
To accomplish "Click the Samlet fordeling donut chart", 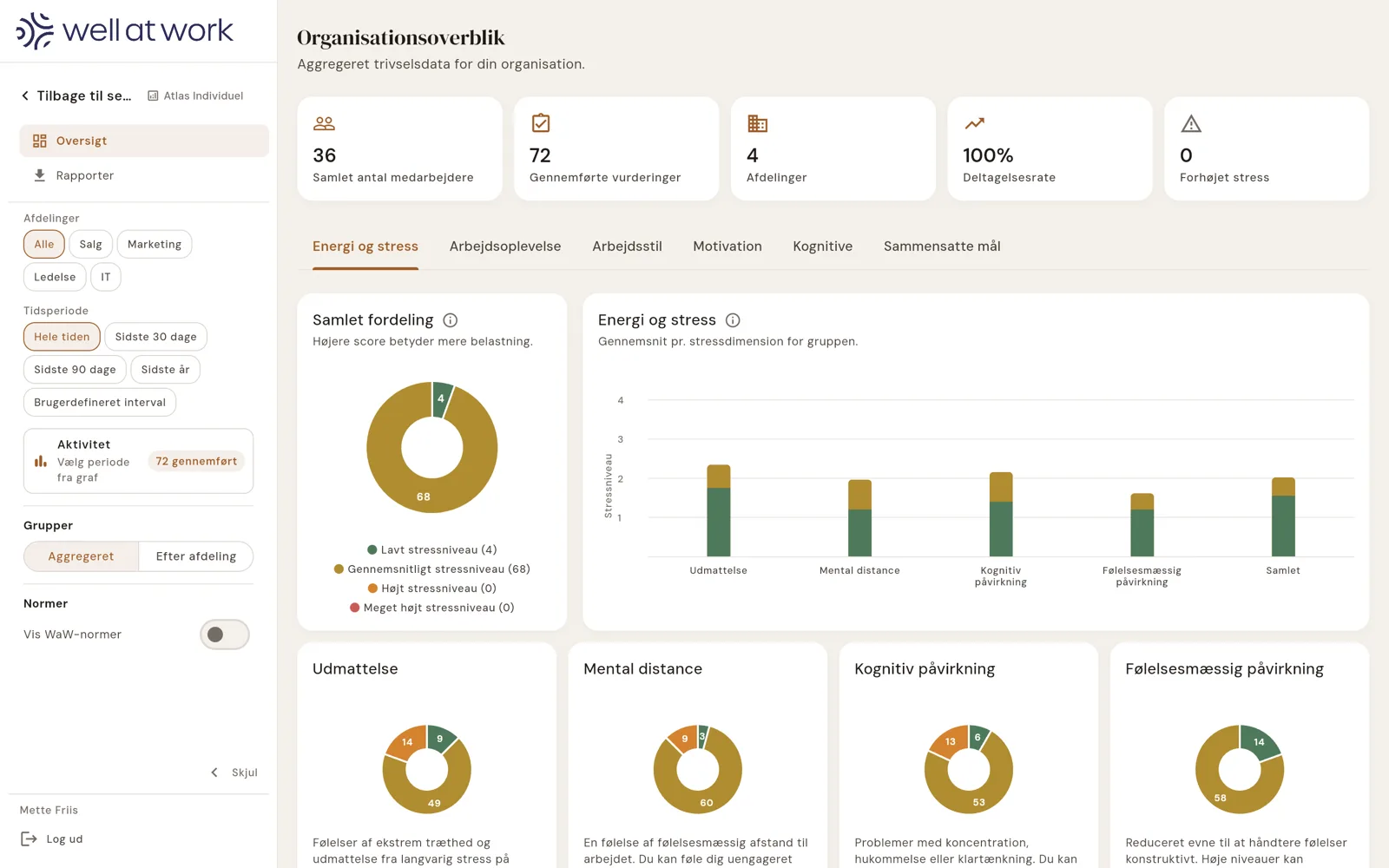I will tap(432, 448).
